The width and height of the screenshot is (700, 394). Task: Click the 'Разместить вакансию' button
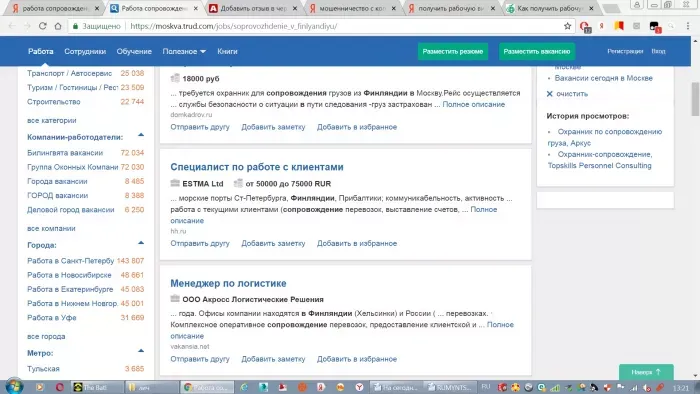[537, 51]
